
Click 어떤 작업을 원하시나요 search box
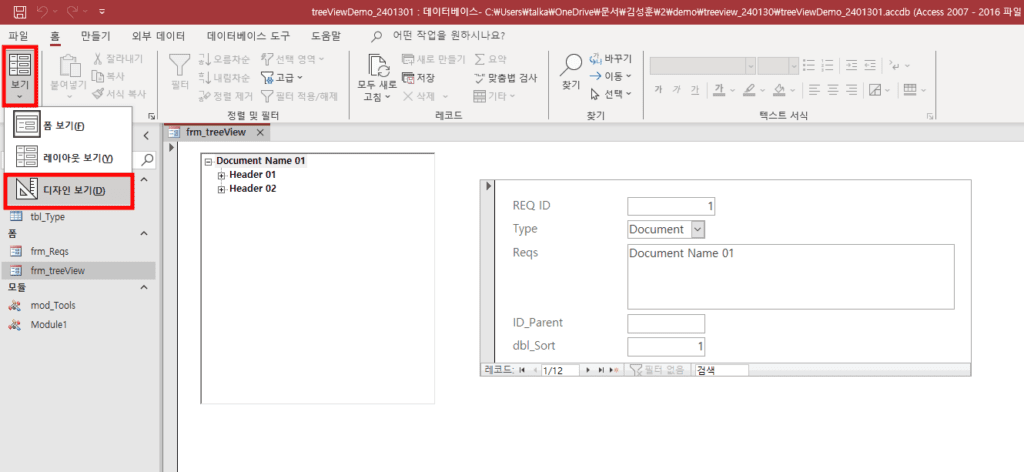447,36
